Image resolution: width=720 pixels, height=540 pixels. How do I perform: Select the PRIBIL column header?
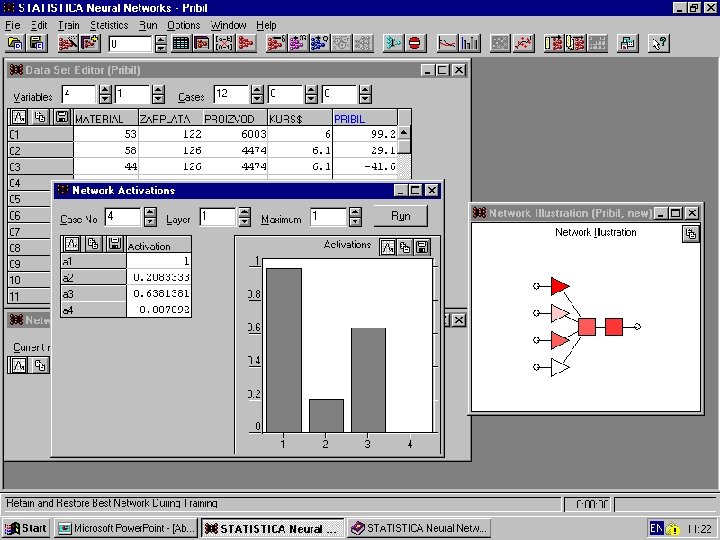[x=365, y=118]
